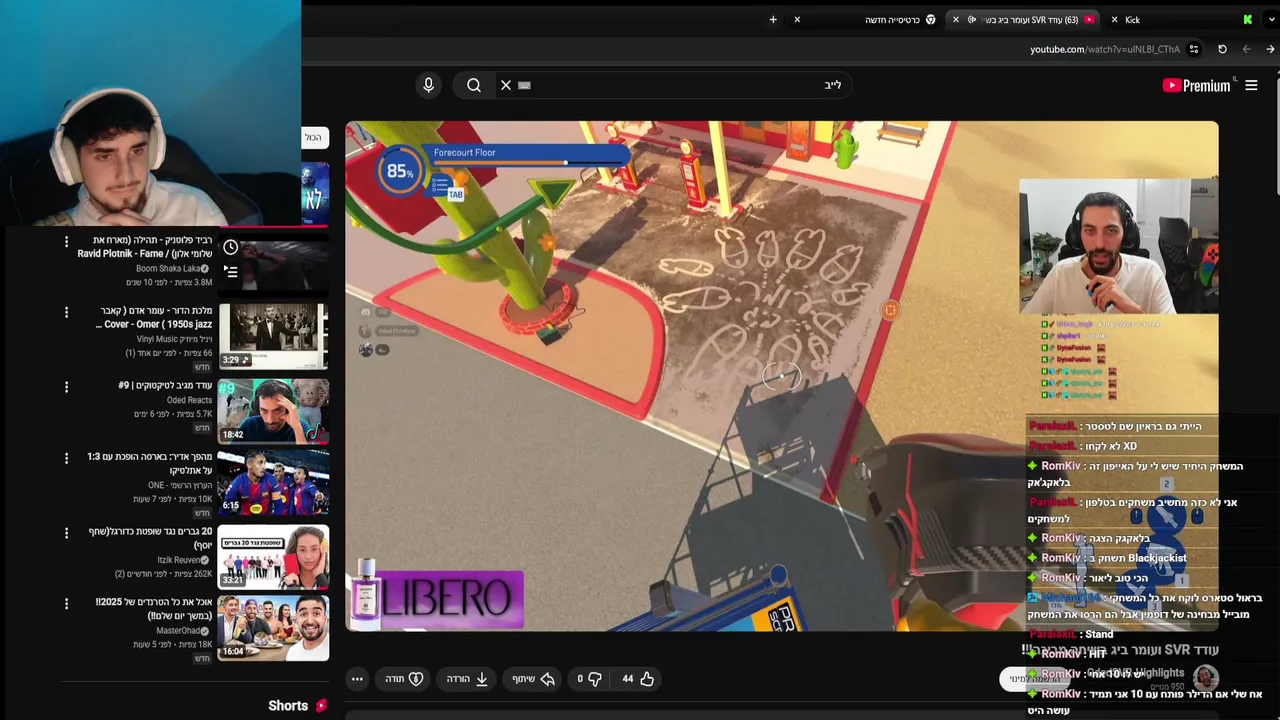
Task: Open the Shorts section icon
Action: [321, 705]
